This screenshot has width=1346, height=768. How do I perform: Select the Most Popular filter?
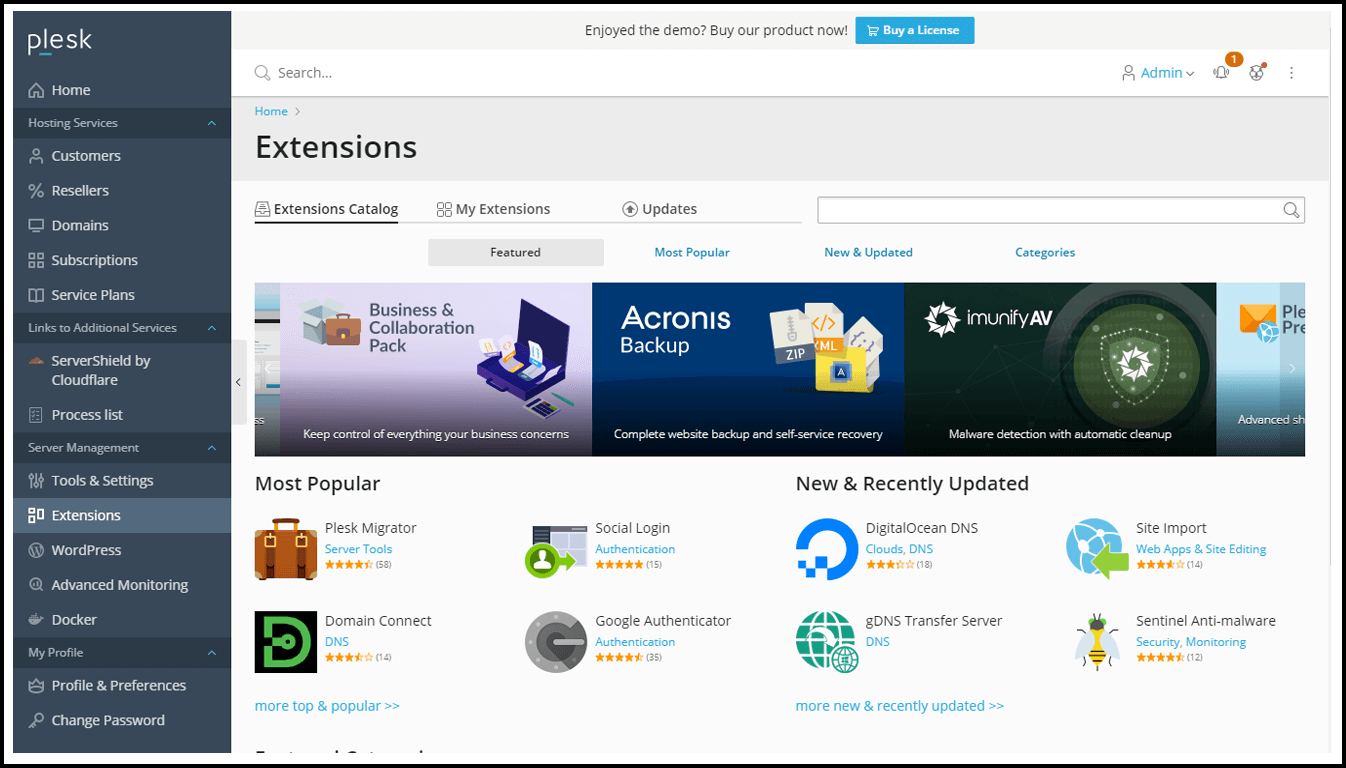692,253
